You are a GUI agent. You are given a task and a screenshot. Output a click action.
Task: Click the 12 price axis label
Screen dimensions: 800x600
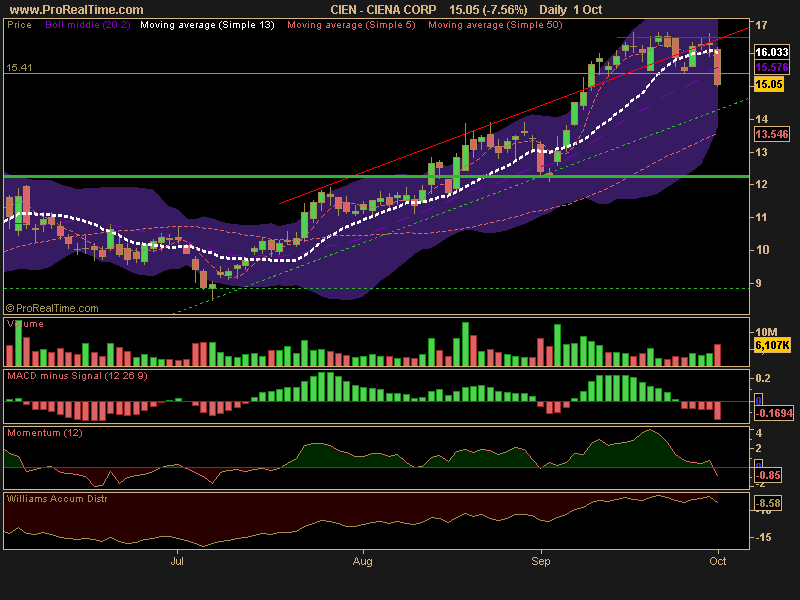point(761,184)
